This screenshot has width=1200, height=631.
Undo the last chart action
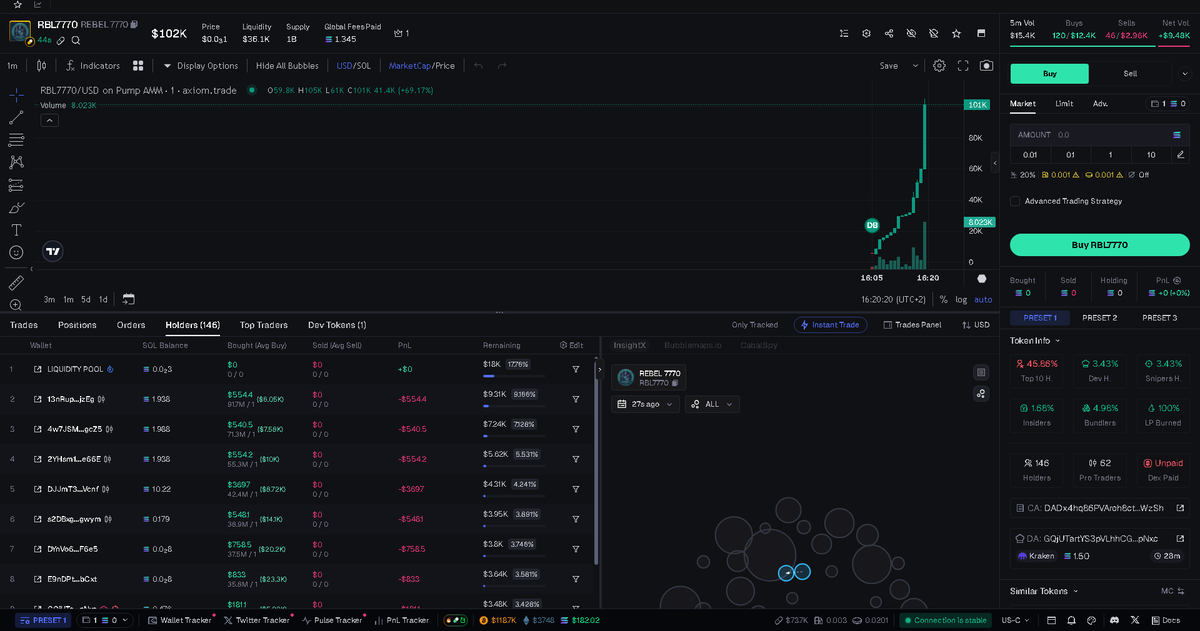pos(478,66)
